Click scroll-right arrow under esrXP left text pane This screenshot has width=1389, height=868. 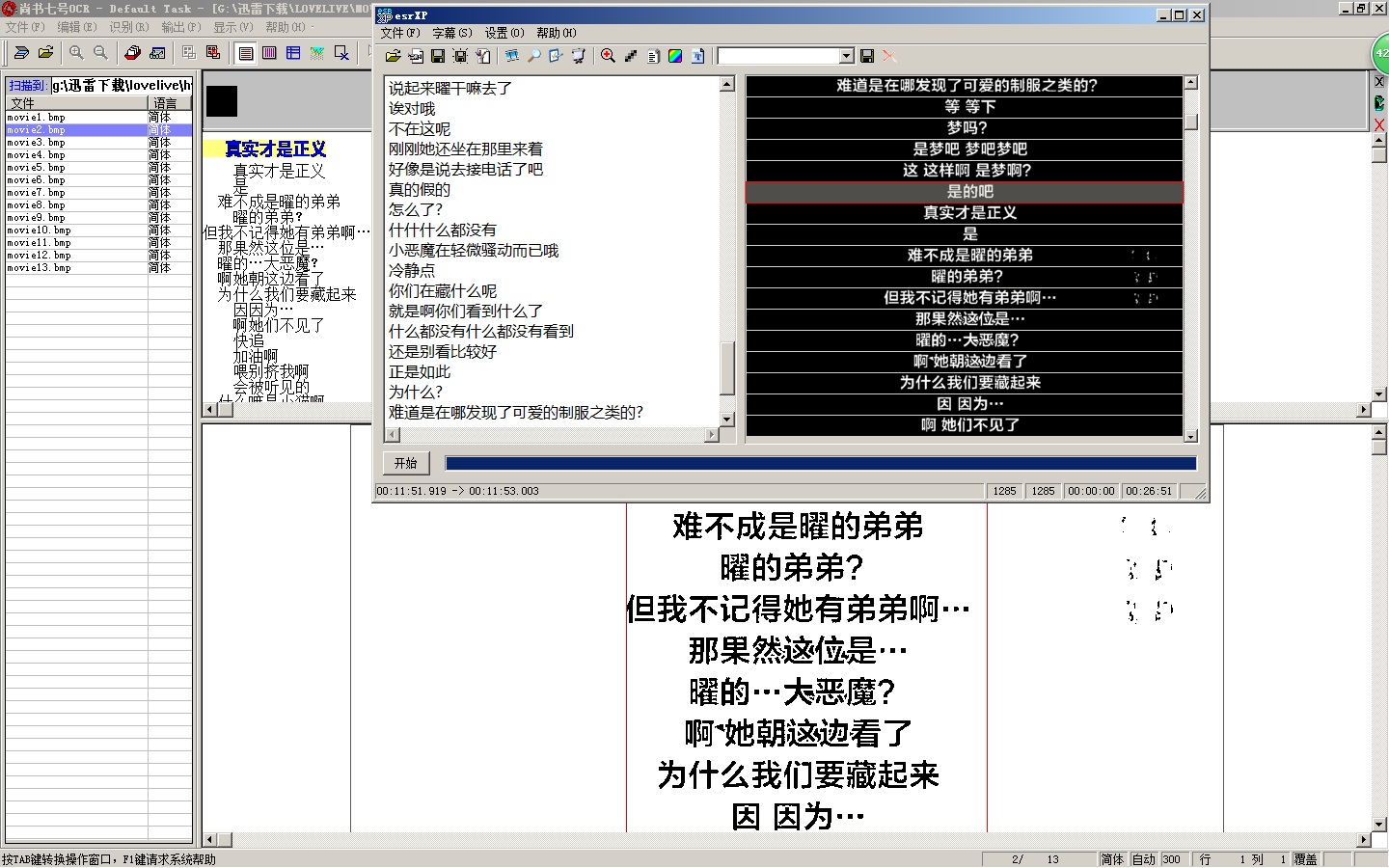(712, 435)
